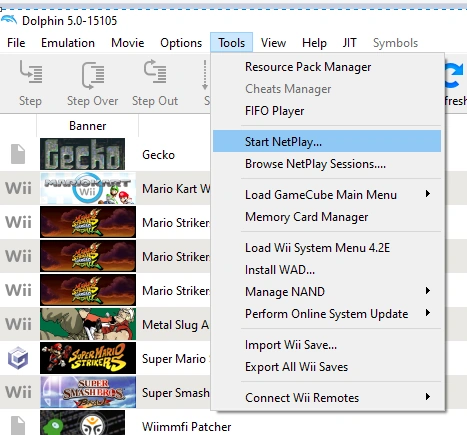This screenshot has width=467, height=435.
Task: Select the Super Smash Bros Brawl banner
Action: click(x=88, y=392)
